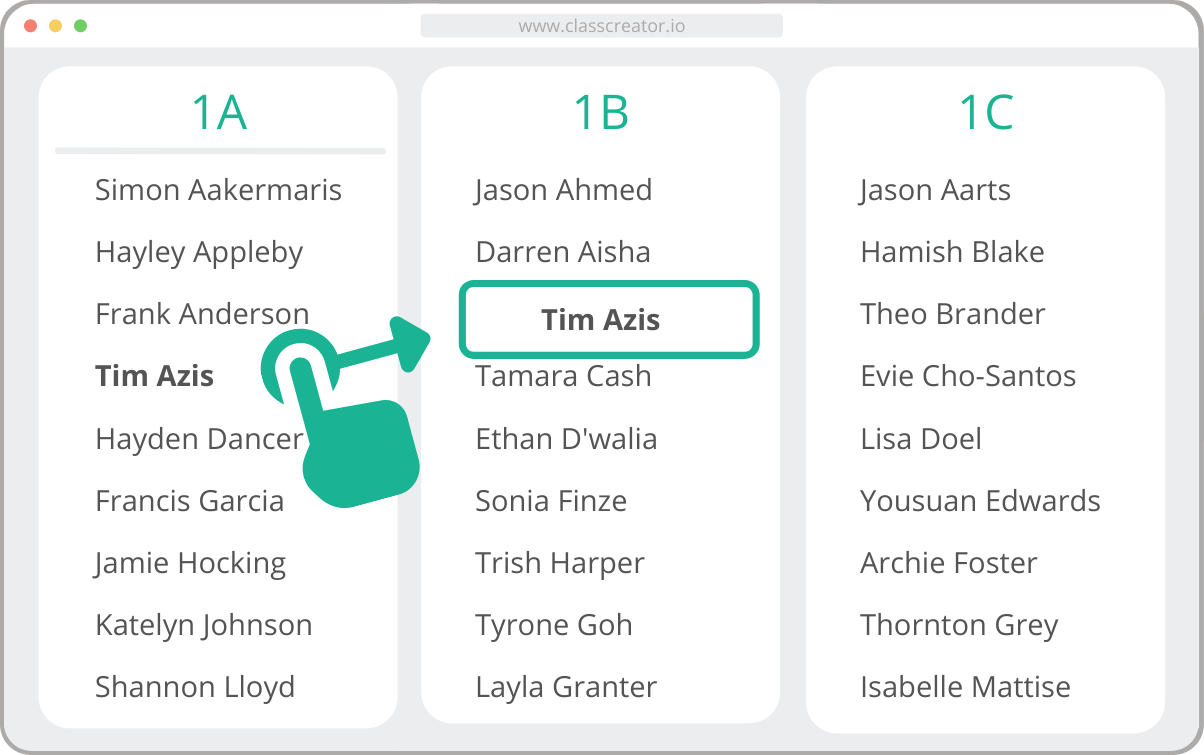Click the www.classcreator.io address bar

(x=601, y=26)
